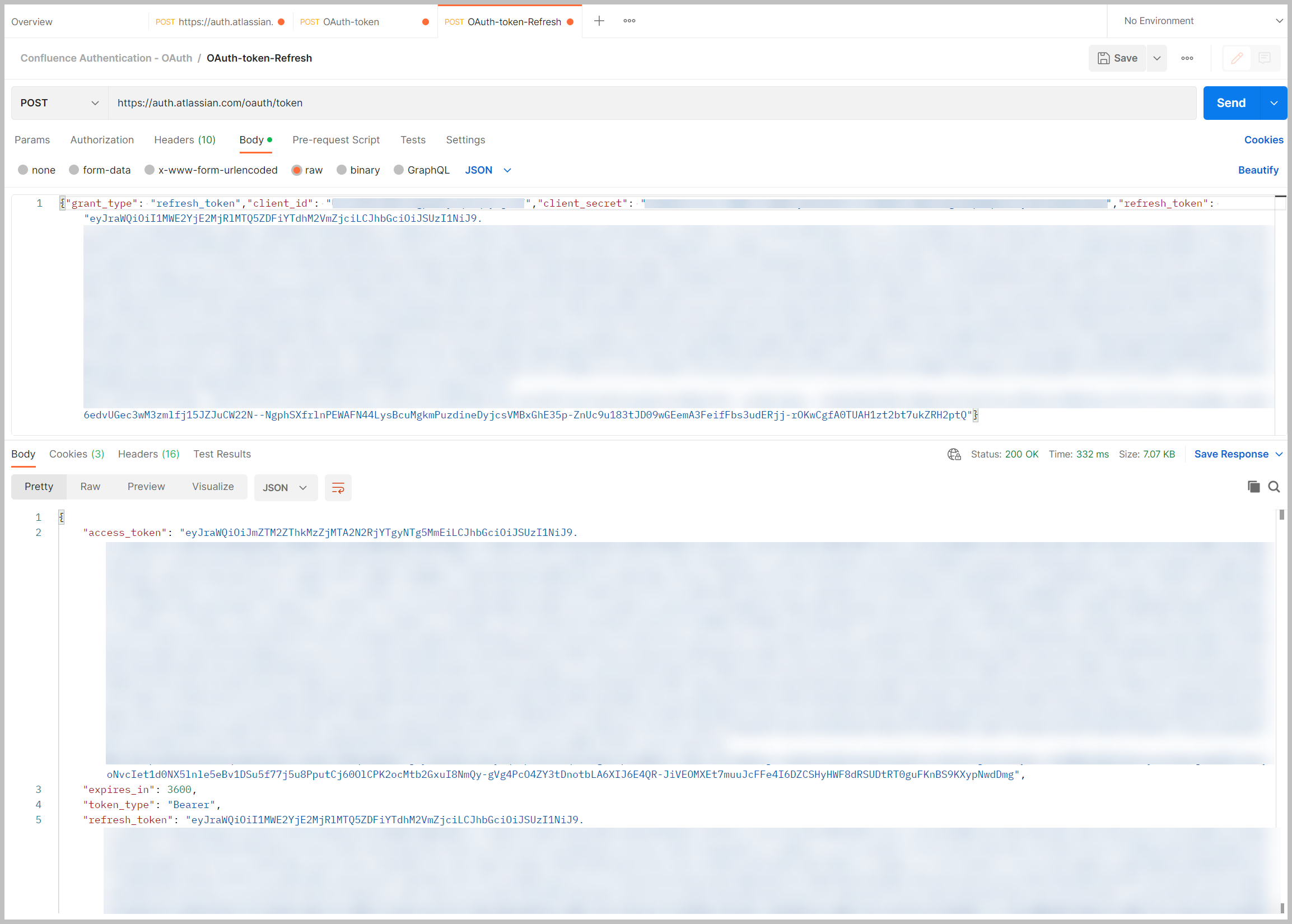Open the Pre-request Script tab

point(335,140)
